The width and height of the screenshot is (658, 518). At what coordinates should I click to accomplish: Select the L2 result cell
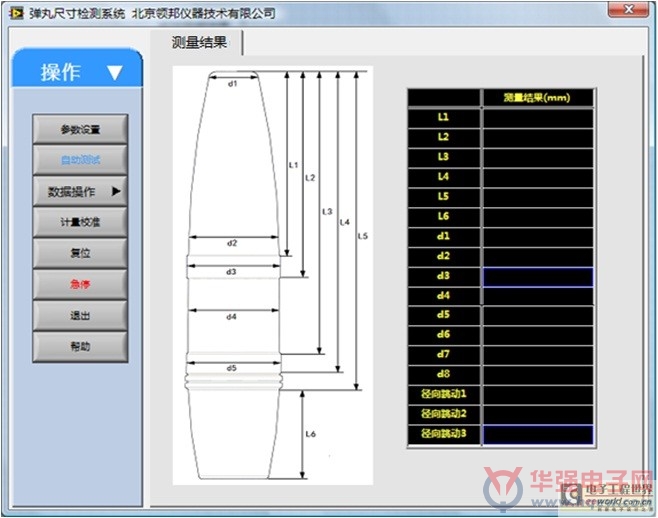coord(538,137)
